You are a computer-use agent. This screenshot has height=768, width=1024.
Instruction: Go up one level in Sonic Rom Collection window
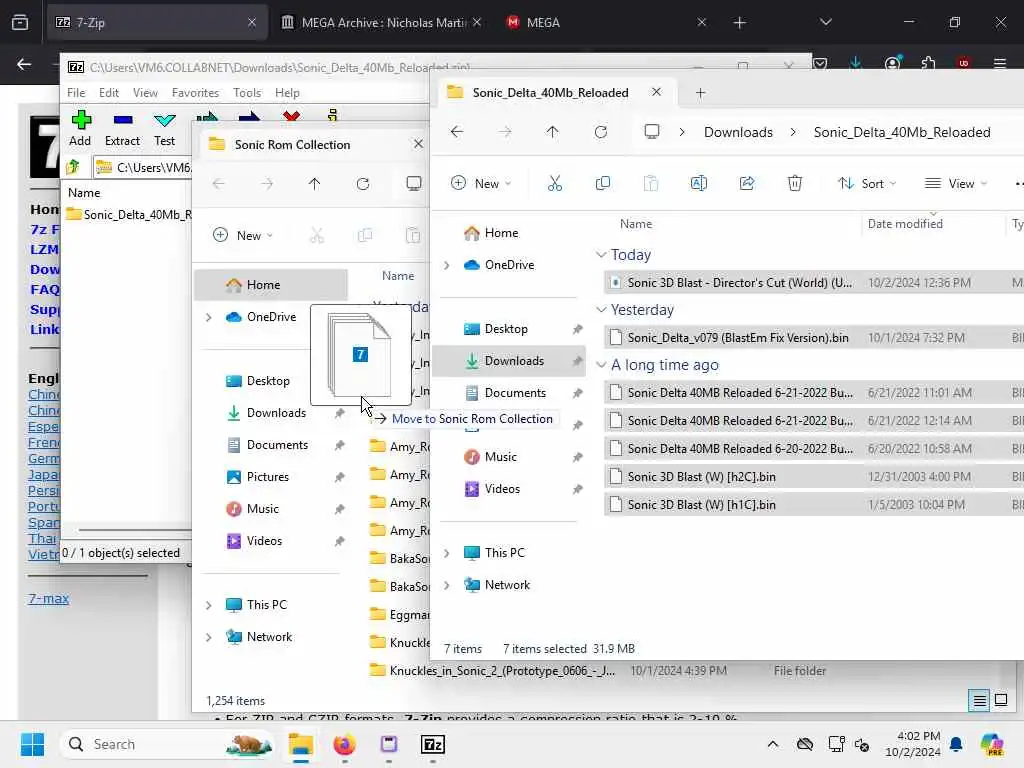[315, 184]
